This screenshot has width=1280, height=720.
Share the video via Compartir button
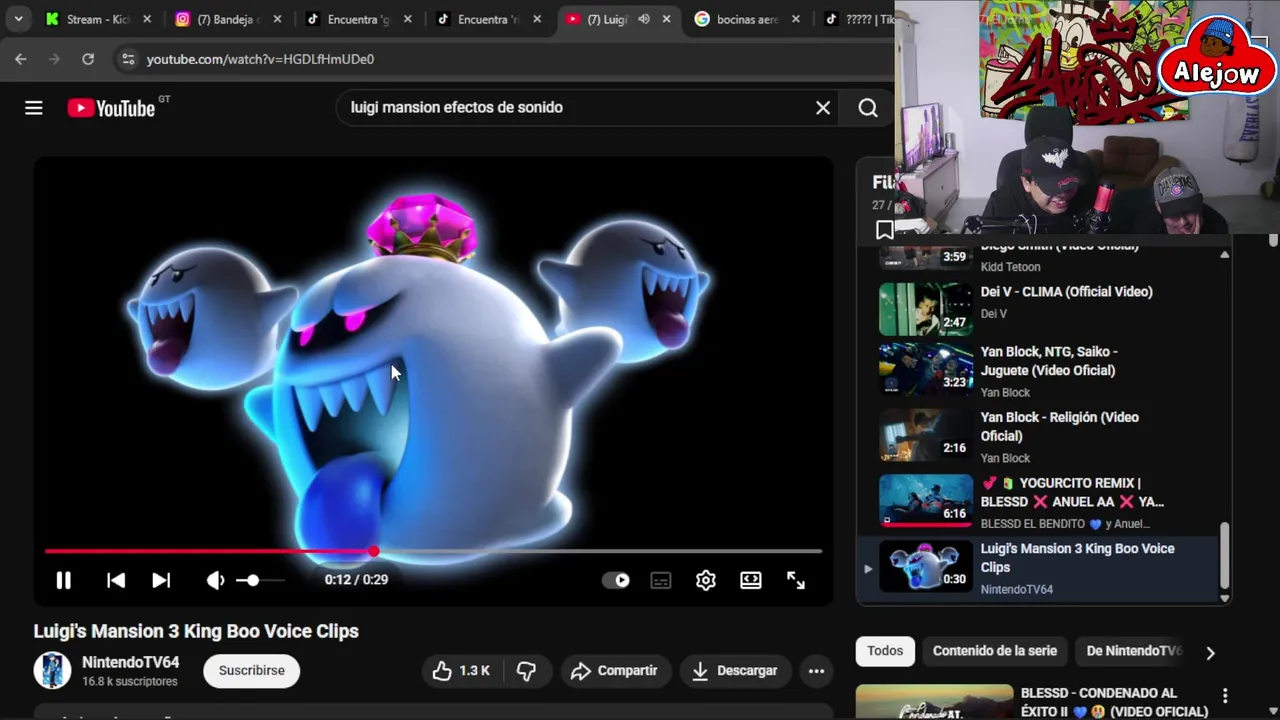(614, 670)
